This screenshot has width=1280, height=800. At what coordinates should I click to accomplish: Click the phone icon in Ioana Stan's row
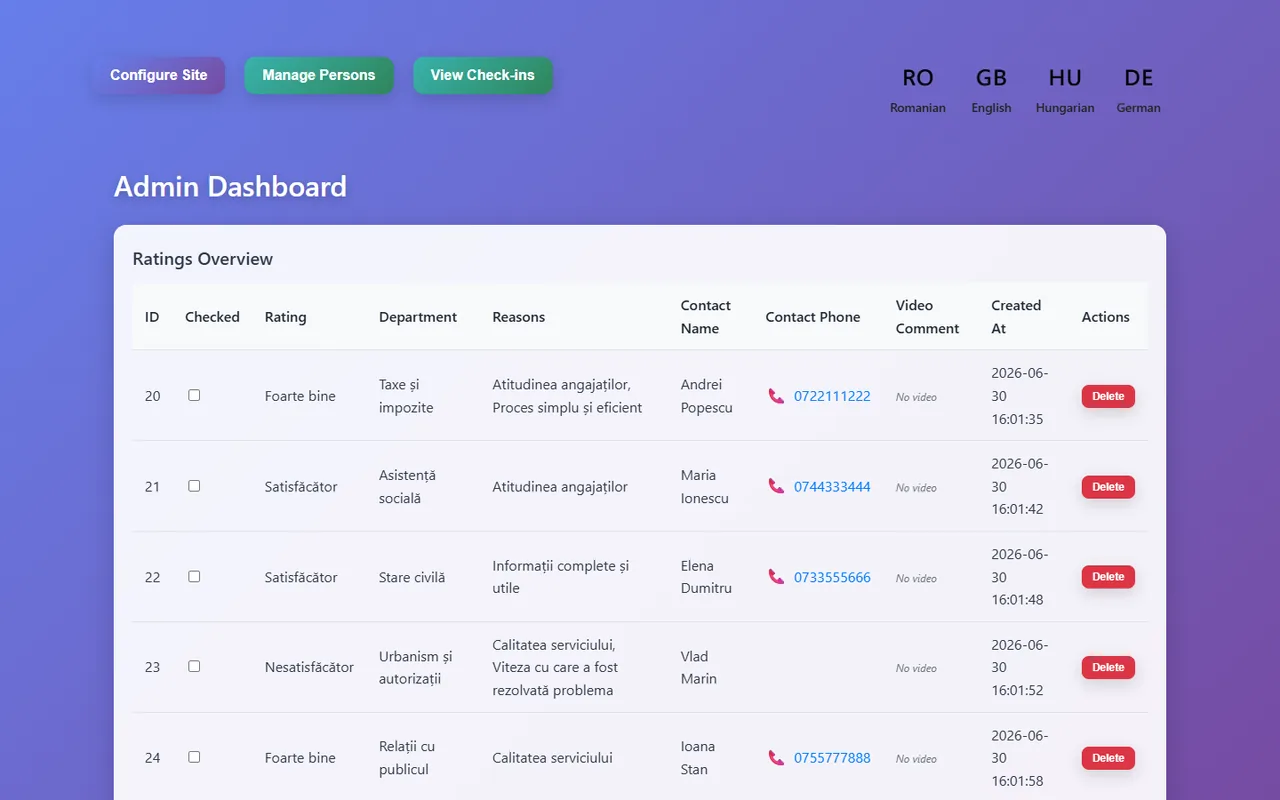[776, 758]
